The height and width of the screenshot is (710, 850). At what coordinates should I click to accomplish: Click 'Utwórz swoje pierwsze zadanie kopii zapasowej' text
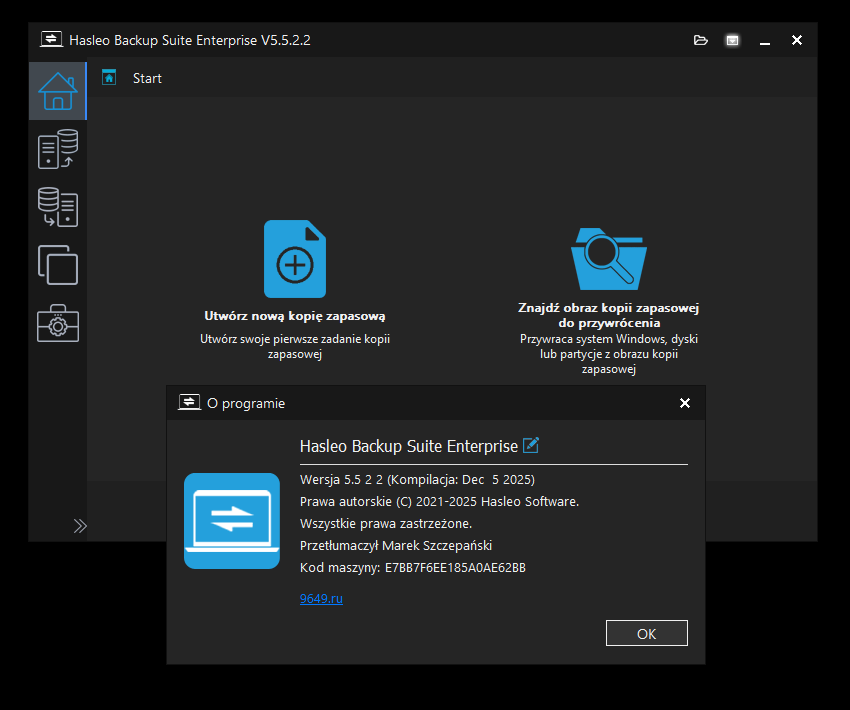295,346
